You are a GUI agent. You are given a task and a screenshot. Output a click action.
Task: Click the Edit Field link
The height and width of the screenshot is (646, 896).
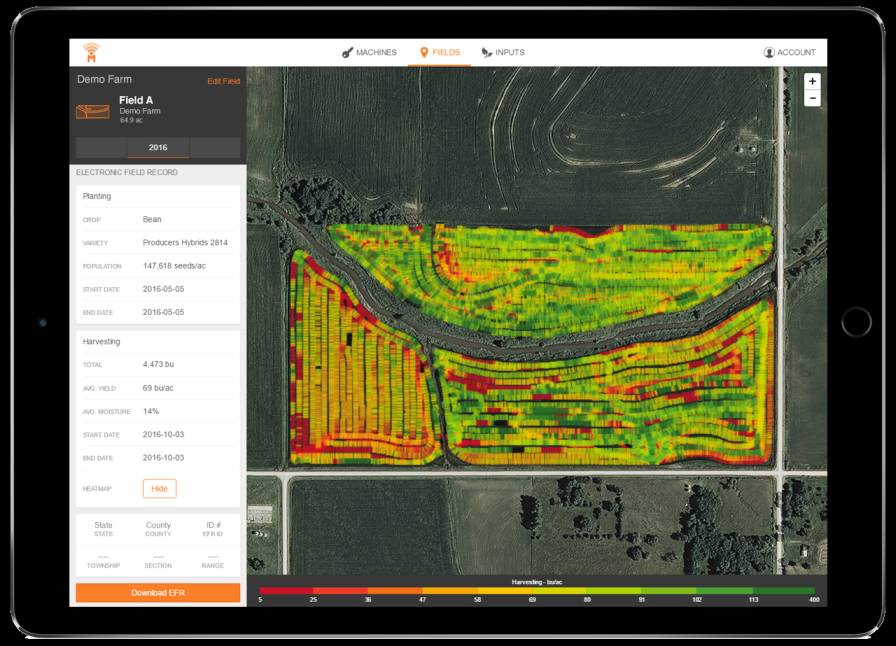pyautogui.click(x=223, y=81)
